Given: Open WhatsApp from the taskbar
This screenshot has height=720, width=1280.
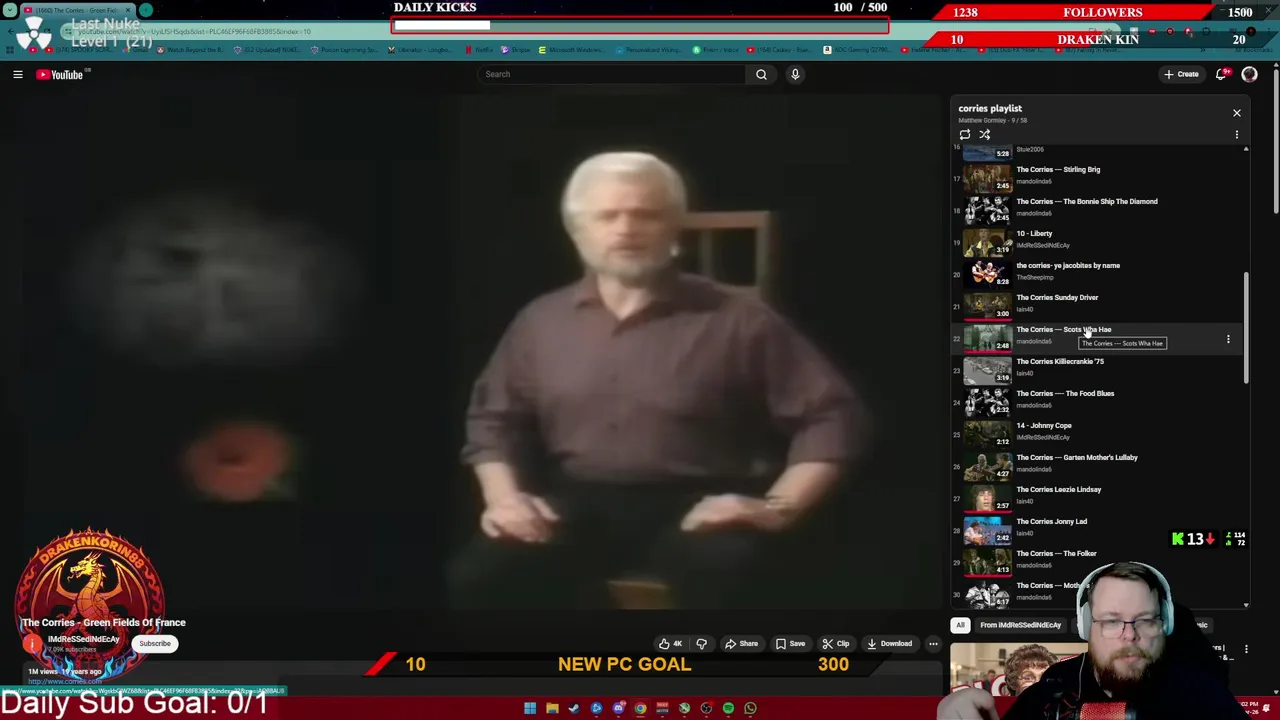Looking at the screenshot, I should click(x=750, y=708).
